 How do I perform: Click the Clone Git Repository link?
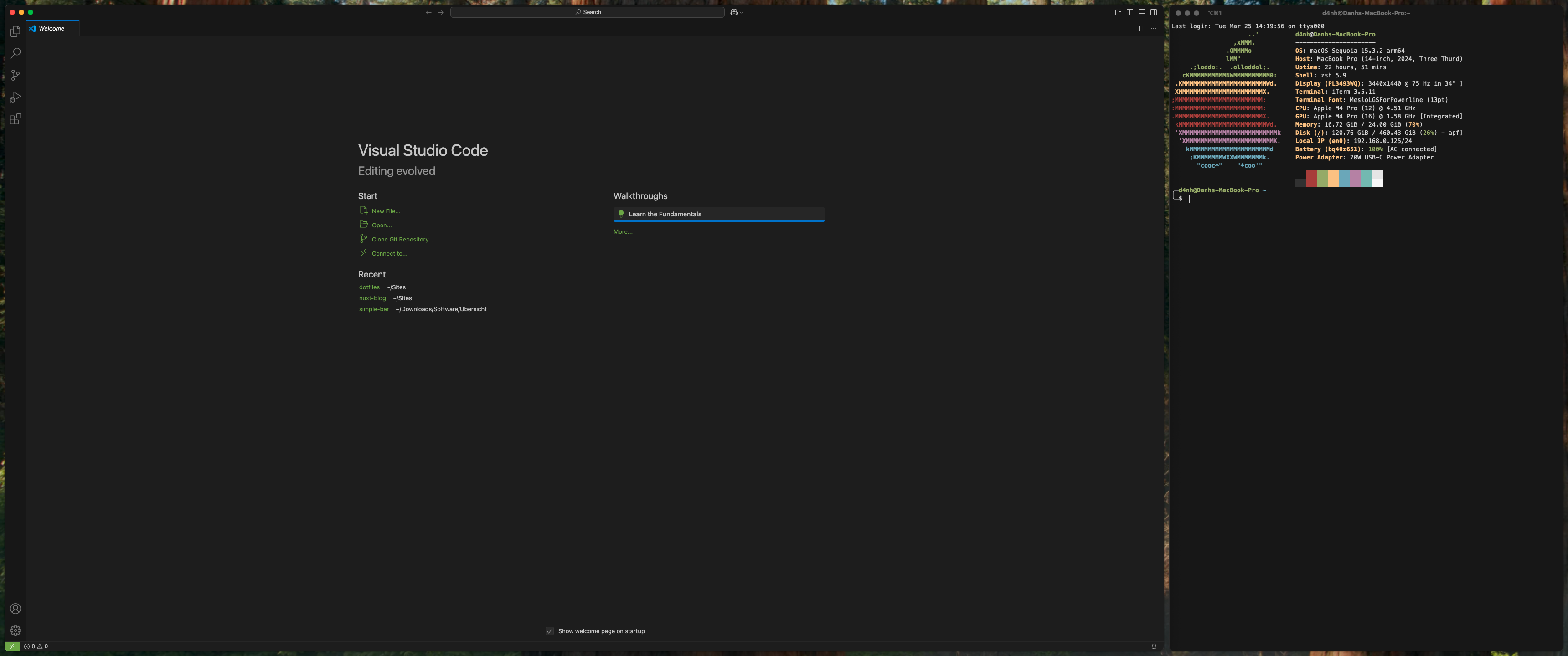(402, 239)
